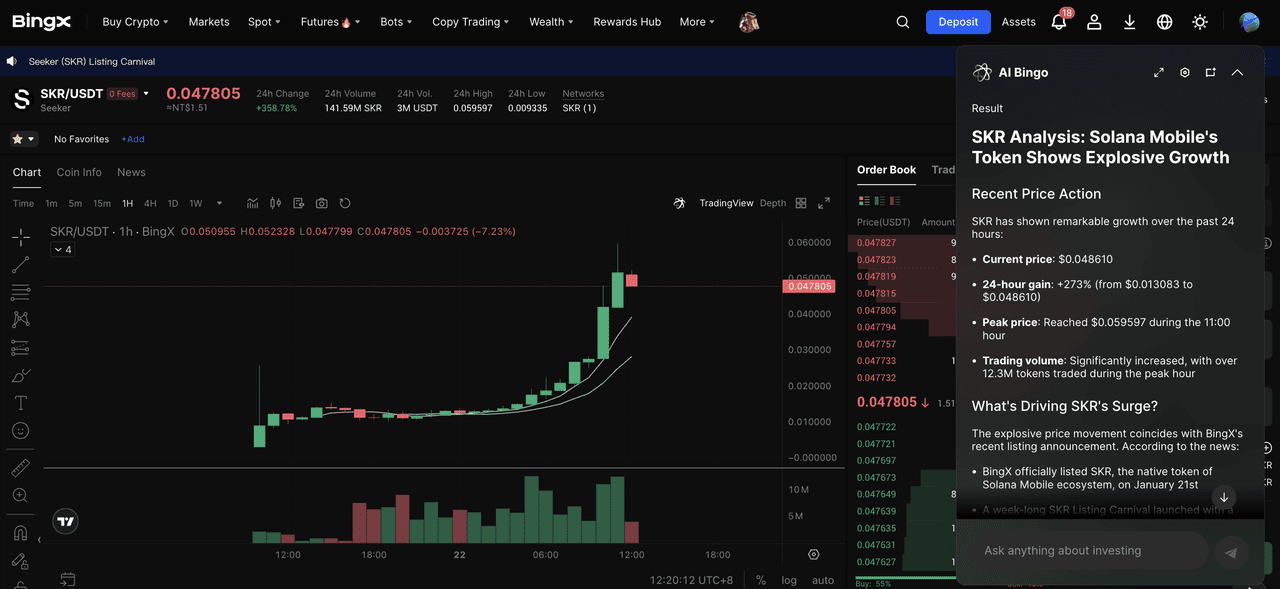This screenshot has width=1280, height=589.
Task: Toggle percent scale on the chart
Action: 761,580
